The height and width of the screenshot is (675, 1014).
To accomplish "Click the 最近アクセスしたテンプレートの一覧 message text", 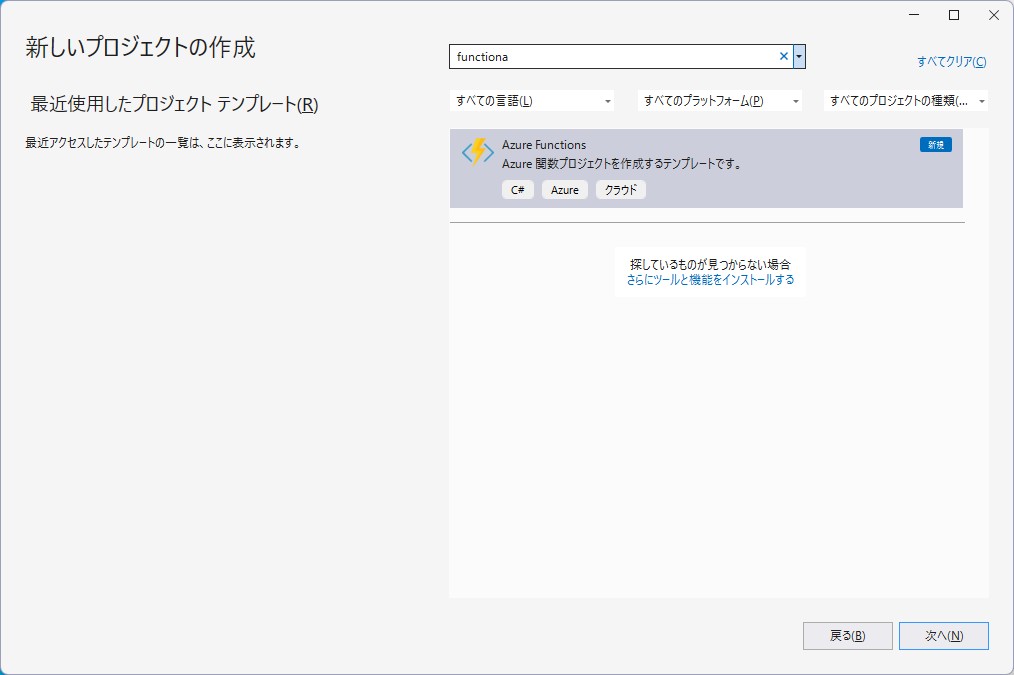I will click(x=164, y=143).
